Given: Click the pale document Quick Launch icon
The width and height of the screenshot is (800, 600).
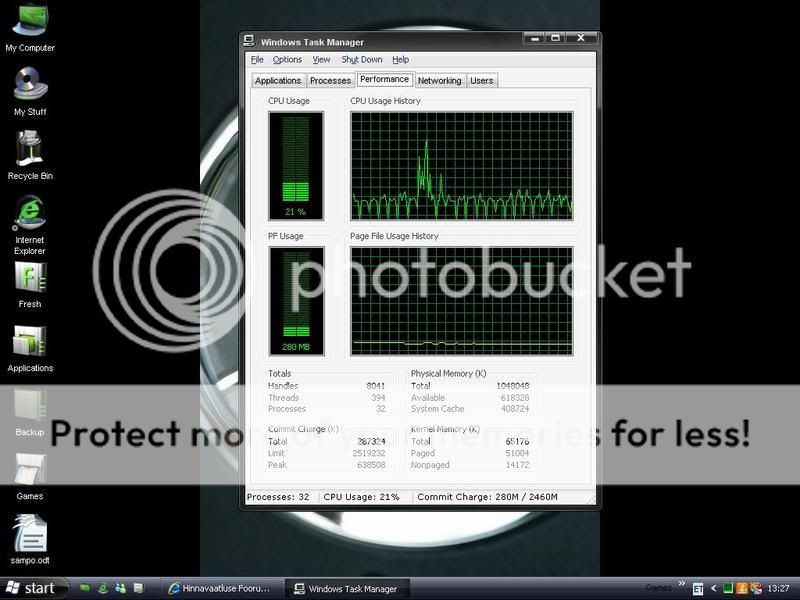Looking at the screenshot, I should click(138, 588).
